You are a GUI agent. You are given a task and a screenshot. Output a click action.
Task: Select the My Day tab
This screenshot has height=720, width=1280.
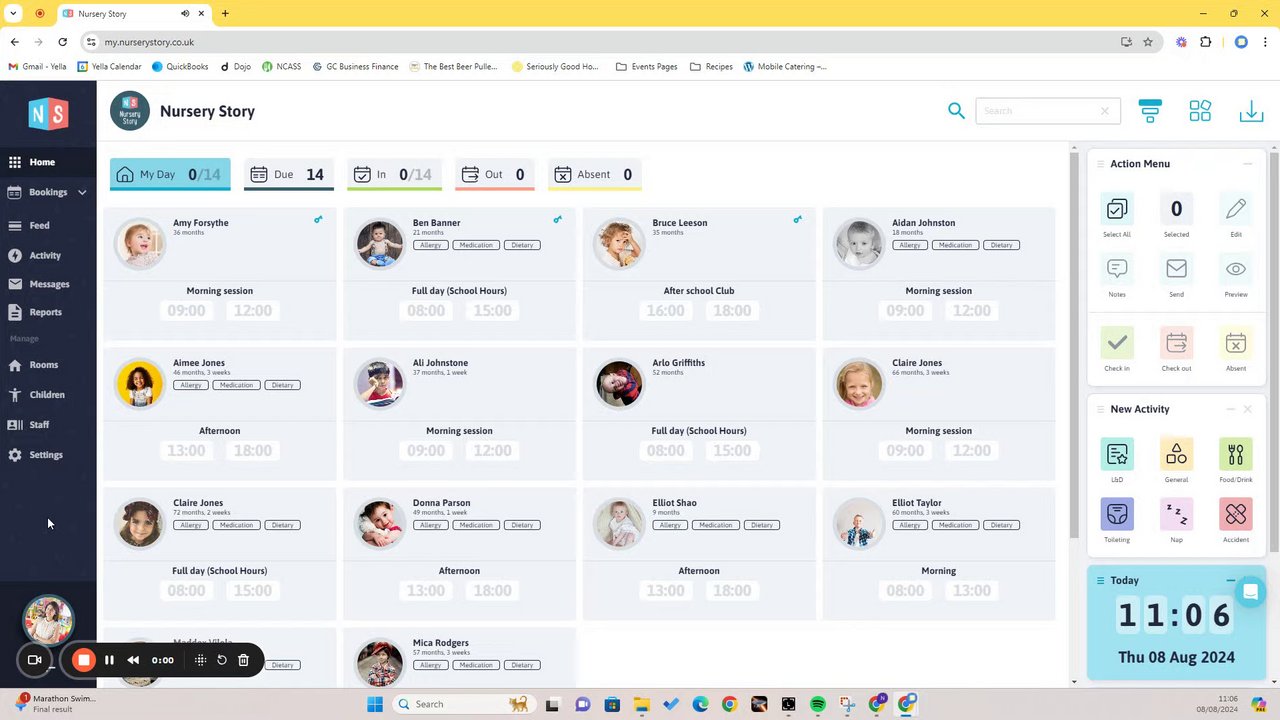click(x=170, y=174)
